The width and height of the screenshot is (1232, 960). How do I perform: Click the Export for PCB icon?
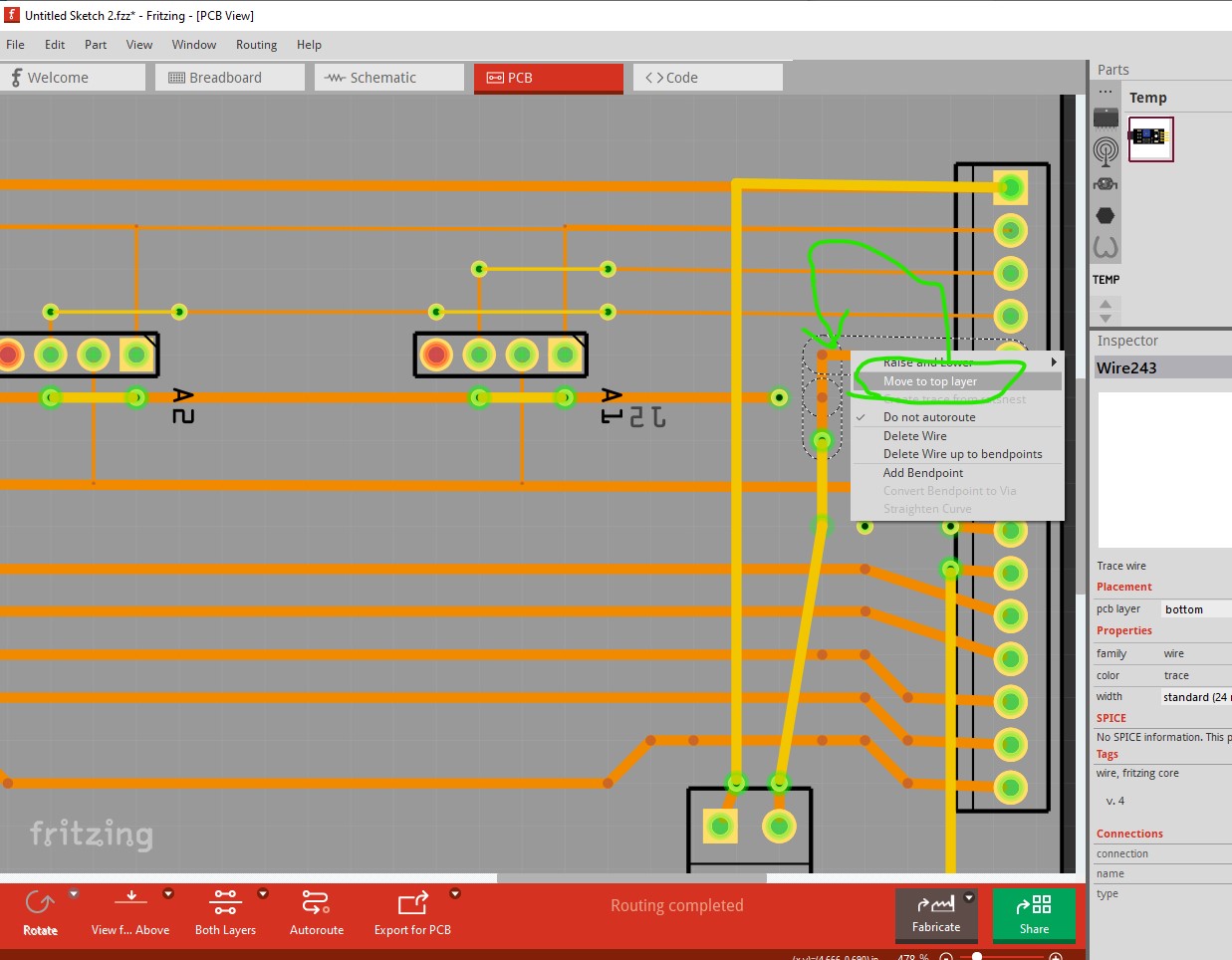(x=412, y=903)
